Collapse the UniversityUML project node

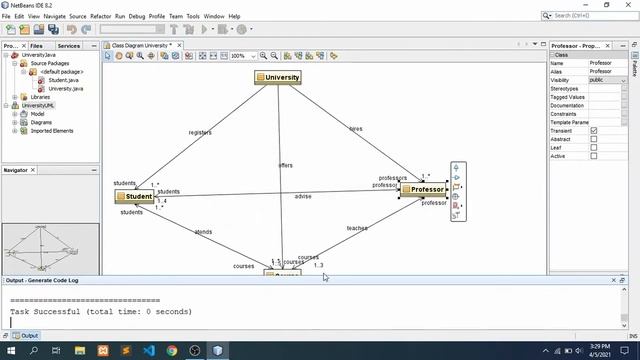pos(6,105)
